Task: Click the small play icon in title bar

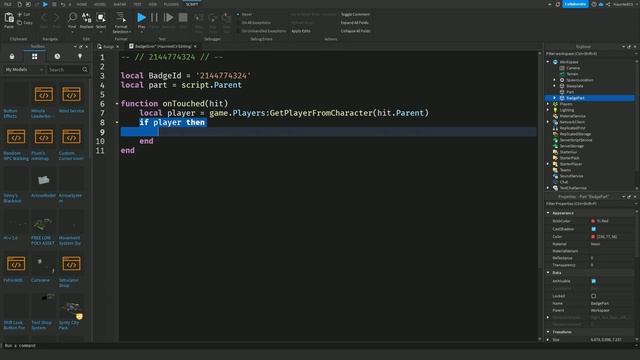Action: [x=45, y=4]
